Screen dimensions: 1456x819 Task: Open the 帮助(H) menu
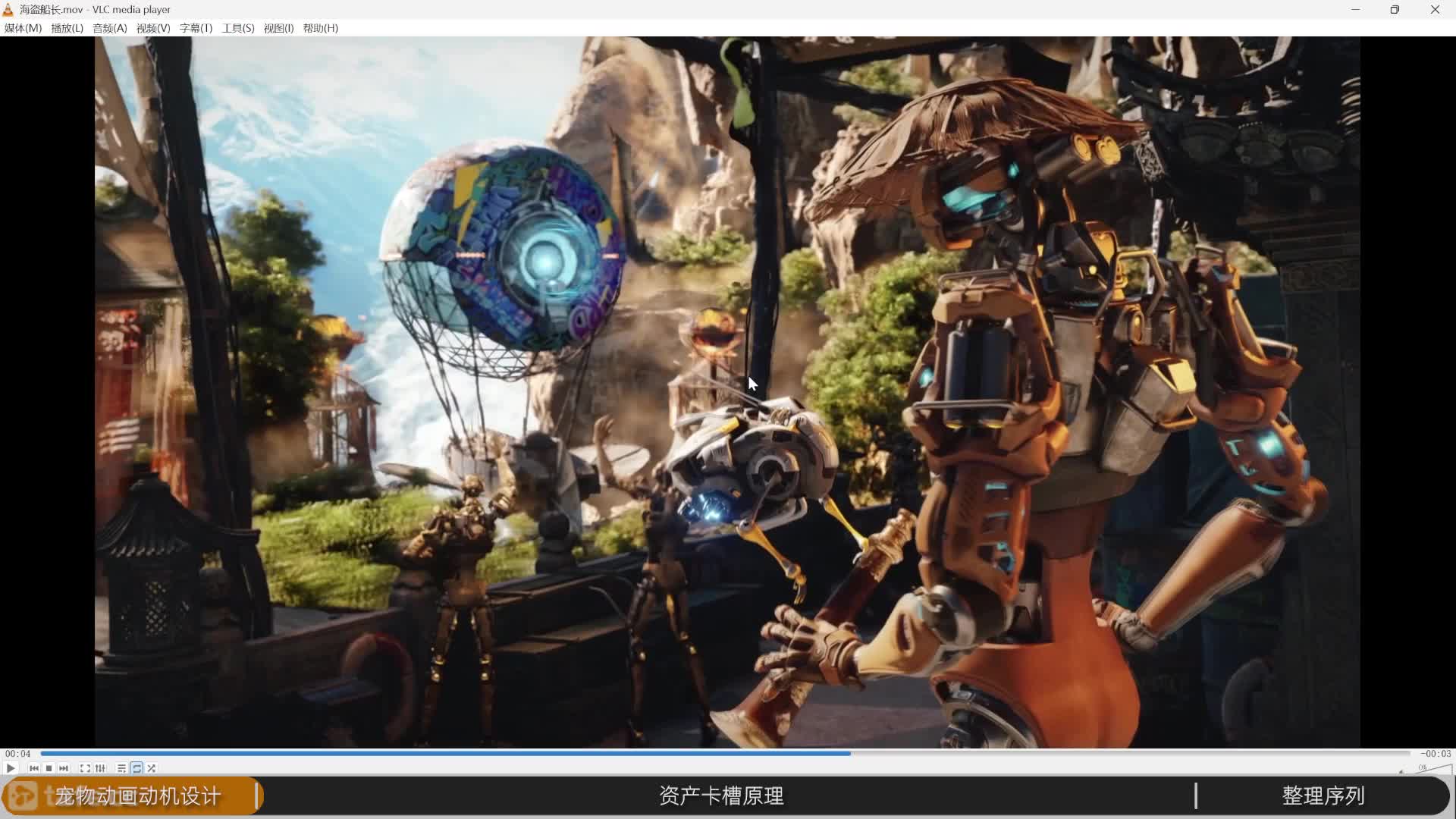coord(321,28)
